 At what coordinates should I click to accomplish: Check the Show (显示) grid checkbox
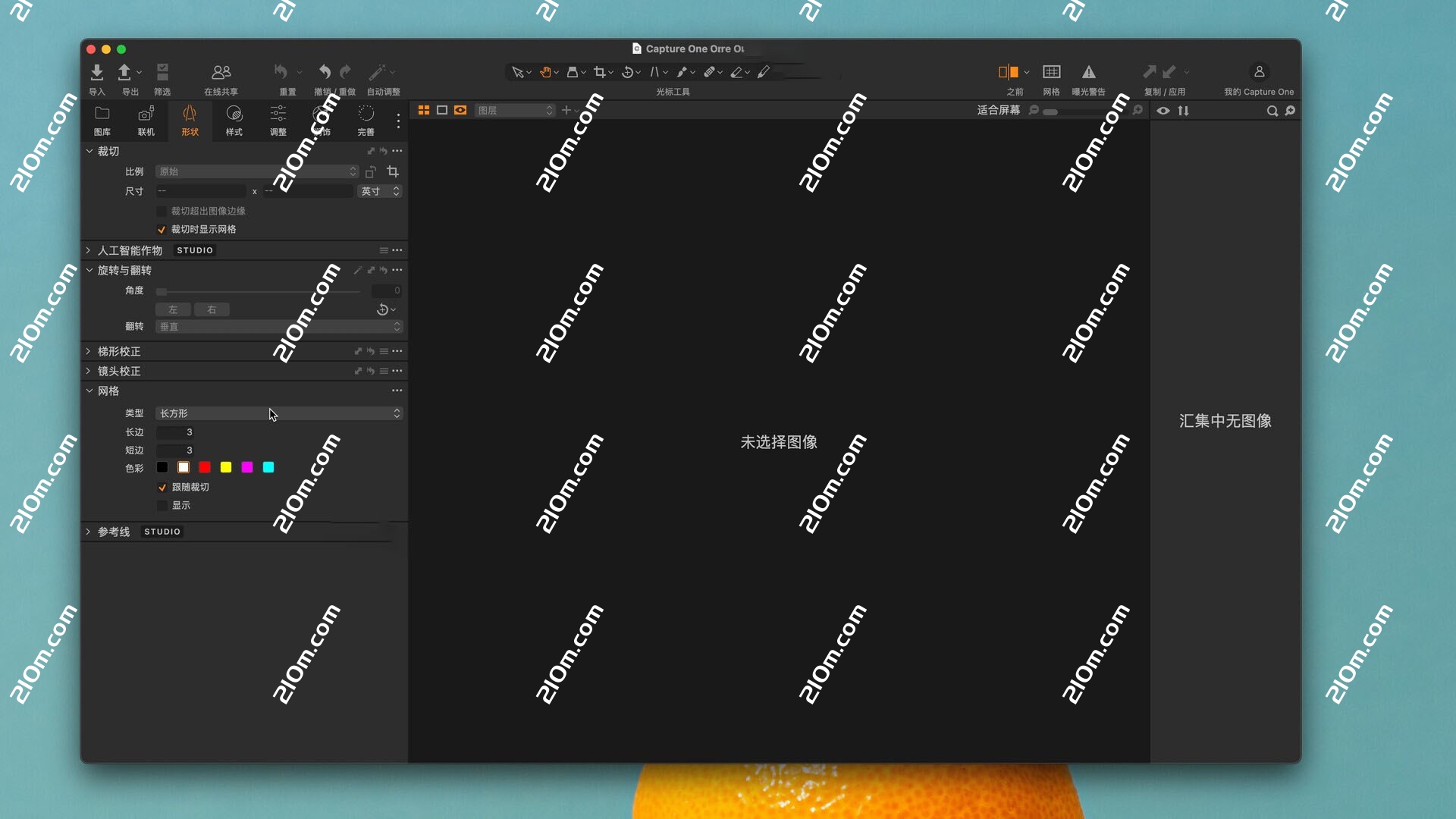[x=162, y=506]
